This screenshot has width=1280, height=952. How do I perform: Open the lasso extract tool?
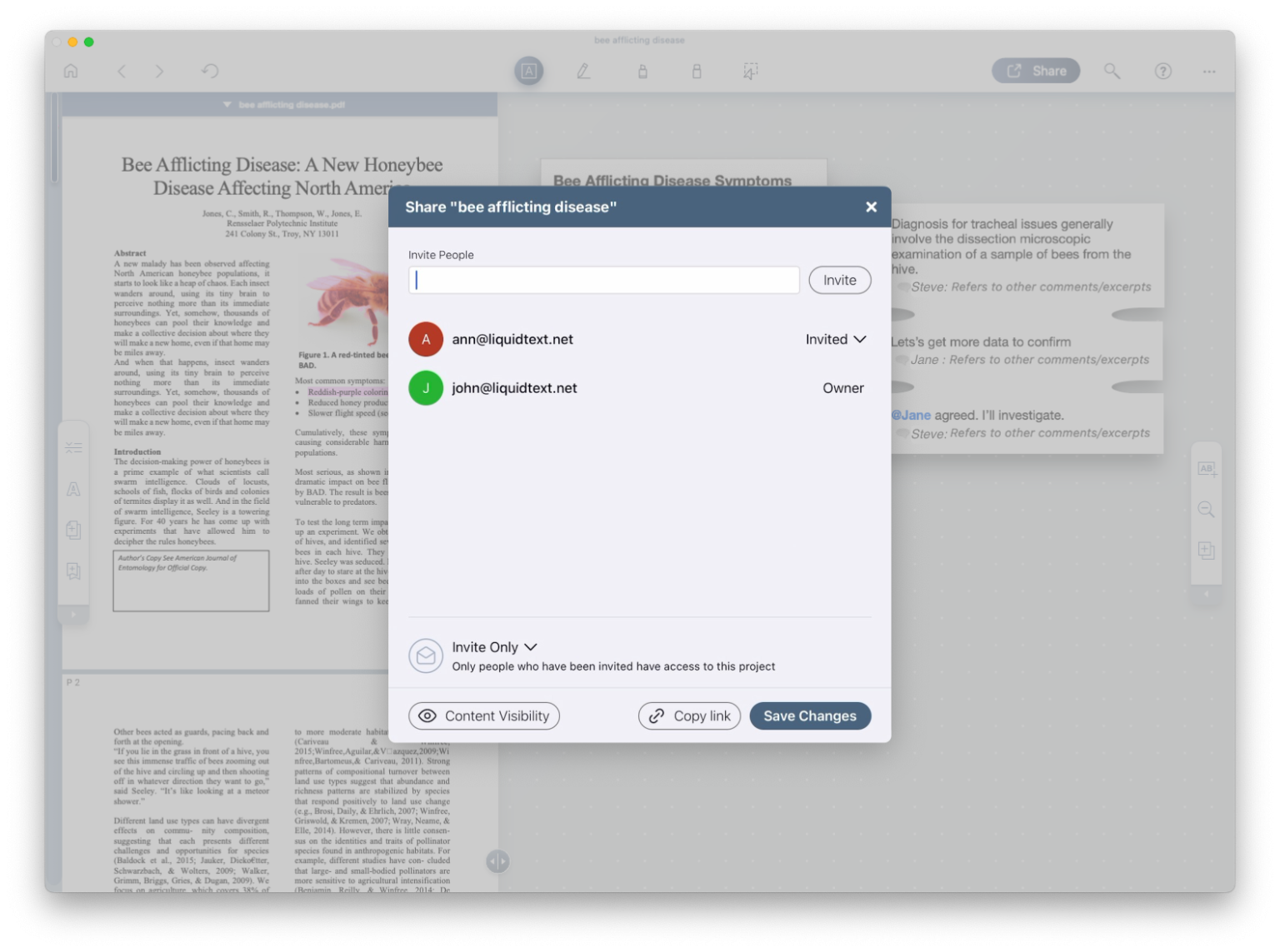tap(749, 71)
